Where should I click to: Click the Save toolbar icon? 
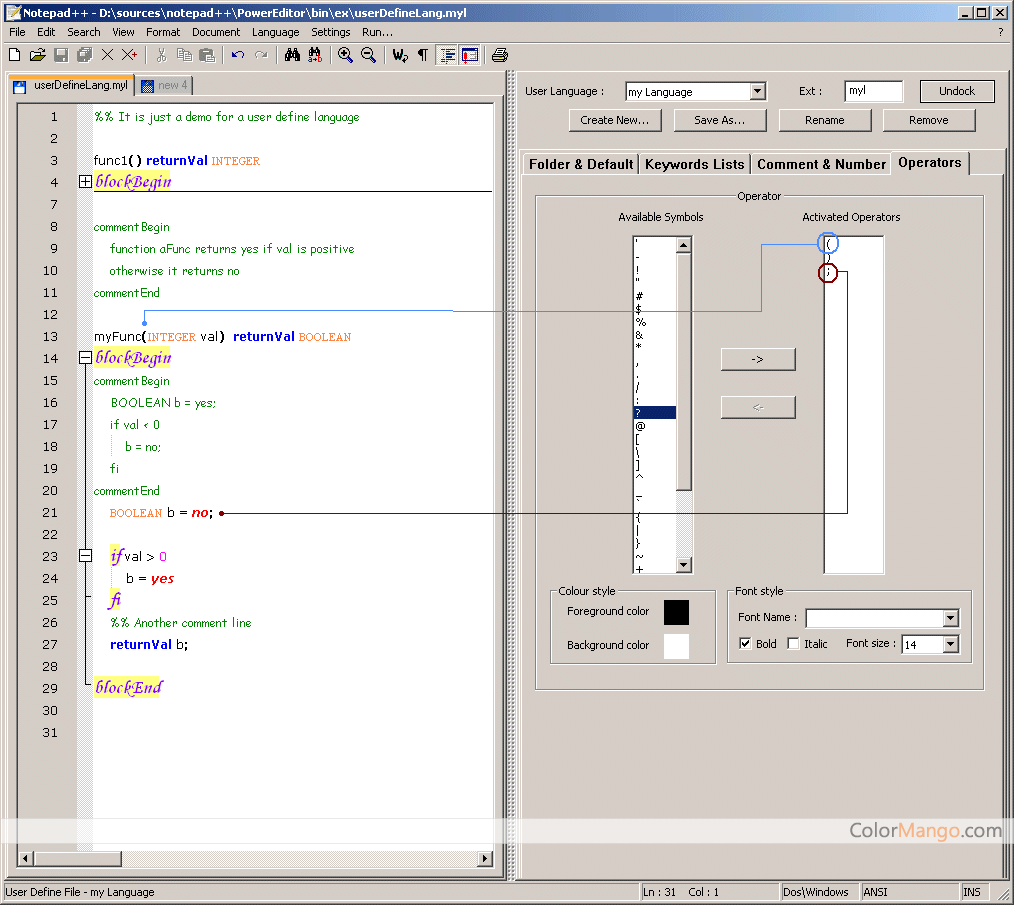tap(60, 55)
